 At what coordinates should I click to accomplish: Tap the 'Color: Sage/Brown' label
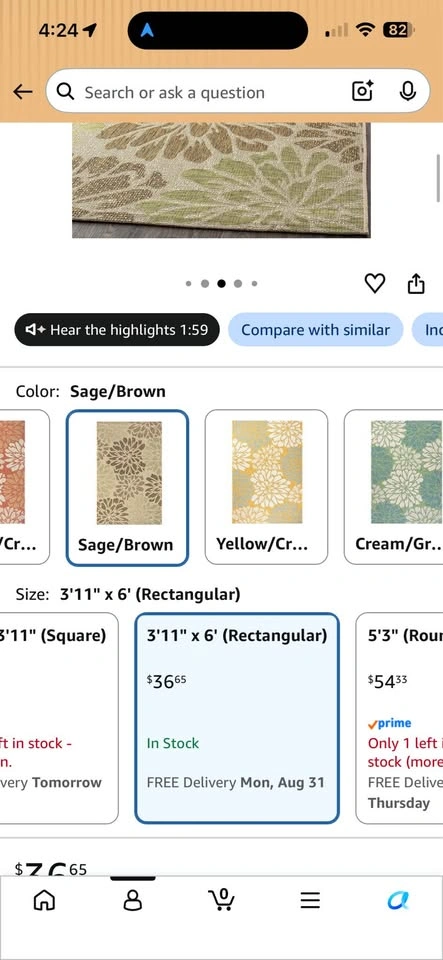click(91, 391)
